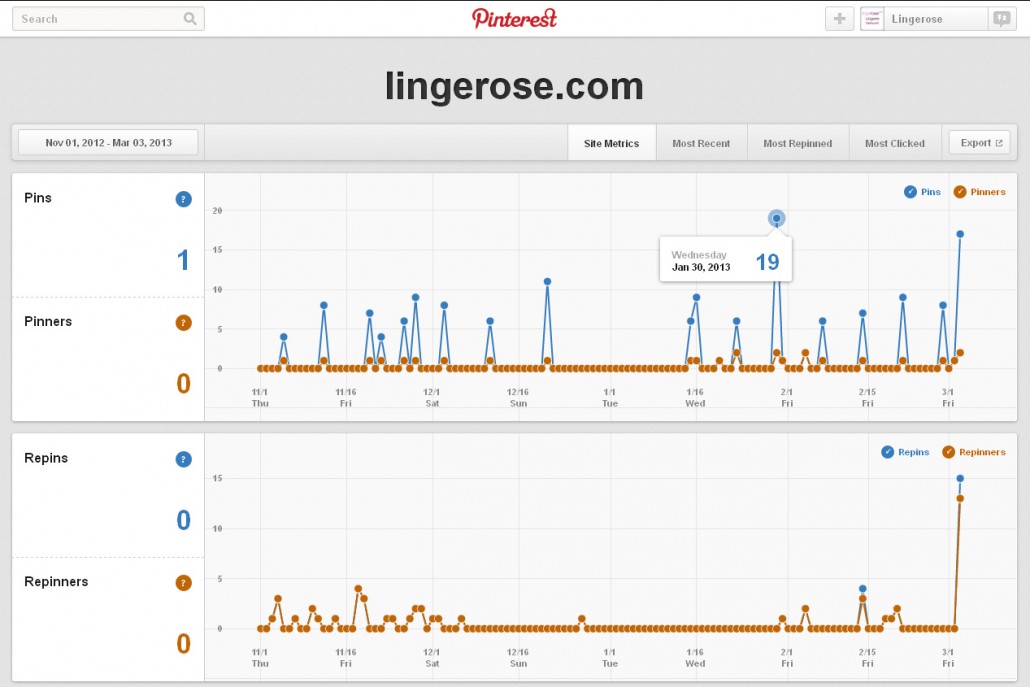This screenshot has height=687, width=1030.
Task: Click the Pins help question icon
Action: pyautogui.click(x=183, y=199)
